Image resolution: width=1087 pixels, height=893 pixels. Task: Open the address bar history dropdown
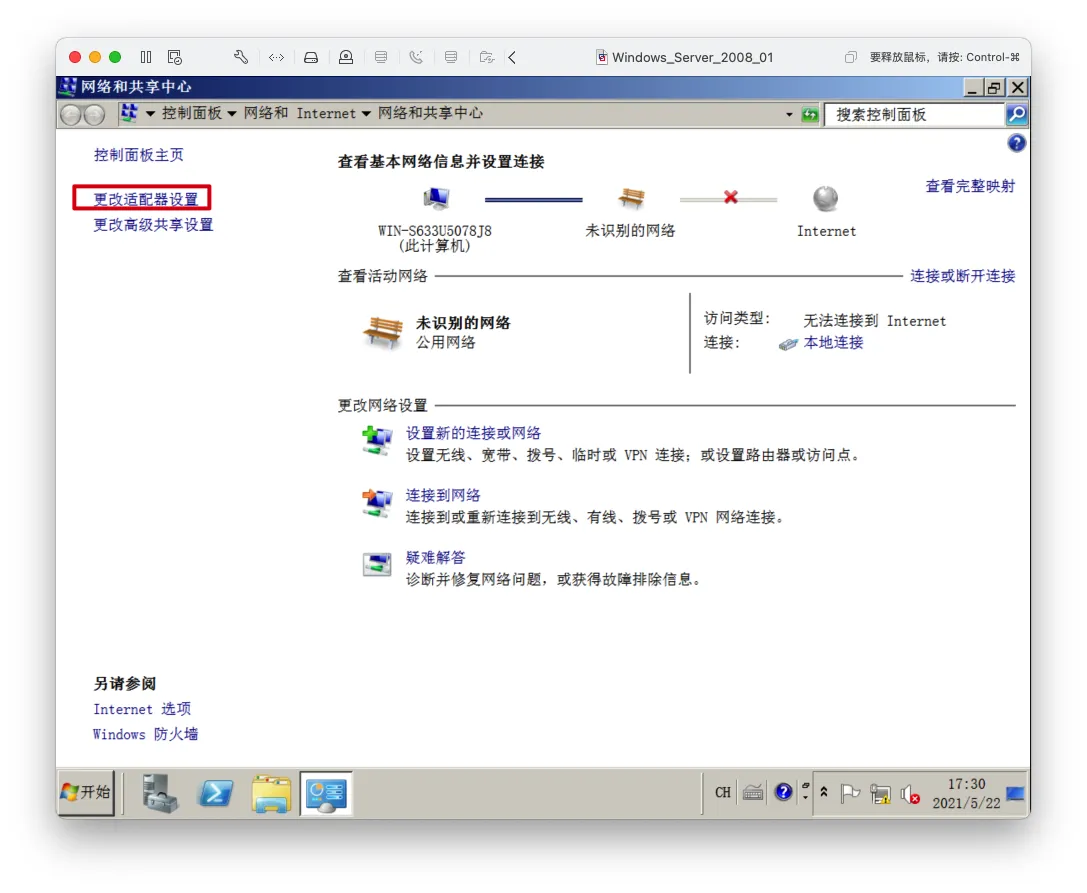click(789, 114)
